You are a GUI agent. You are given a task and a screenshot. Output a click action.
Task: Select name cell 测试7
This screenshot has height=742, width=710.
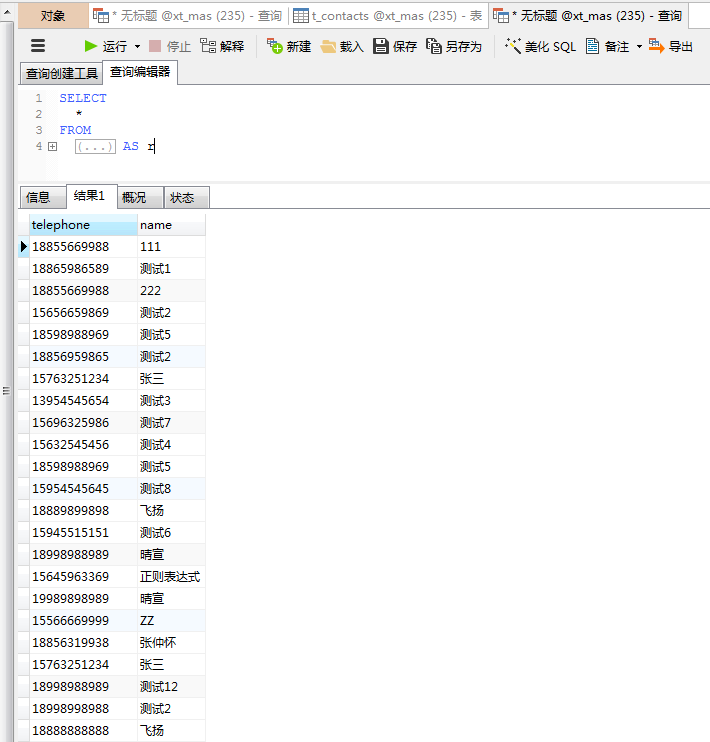[171, 423]
